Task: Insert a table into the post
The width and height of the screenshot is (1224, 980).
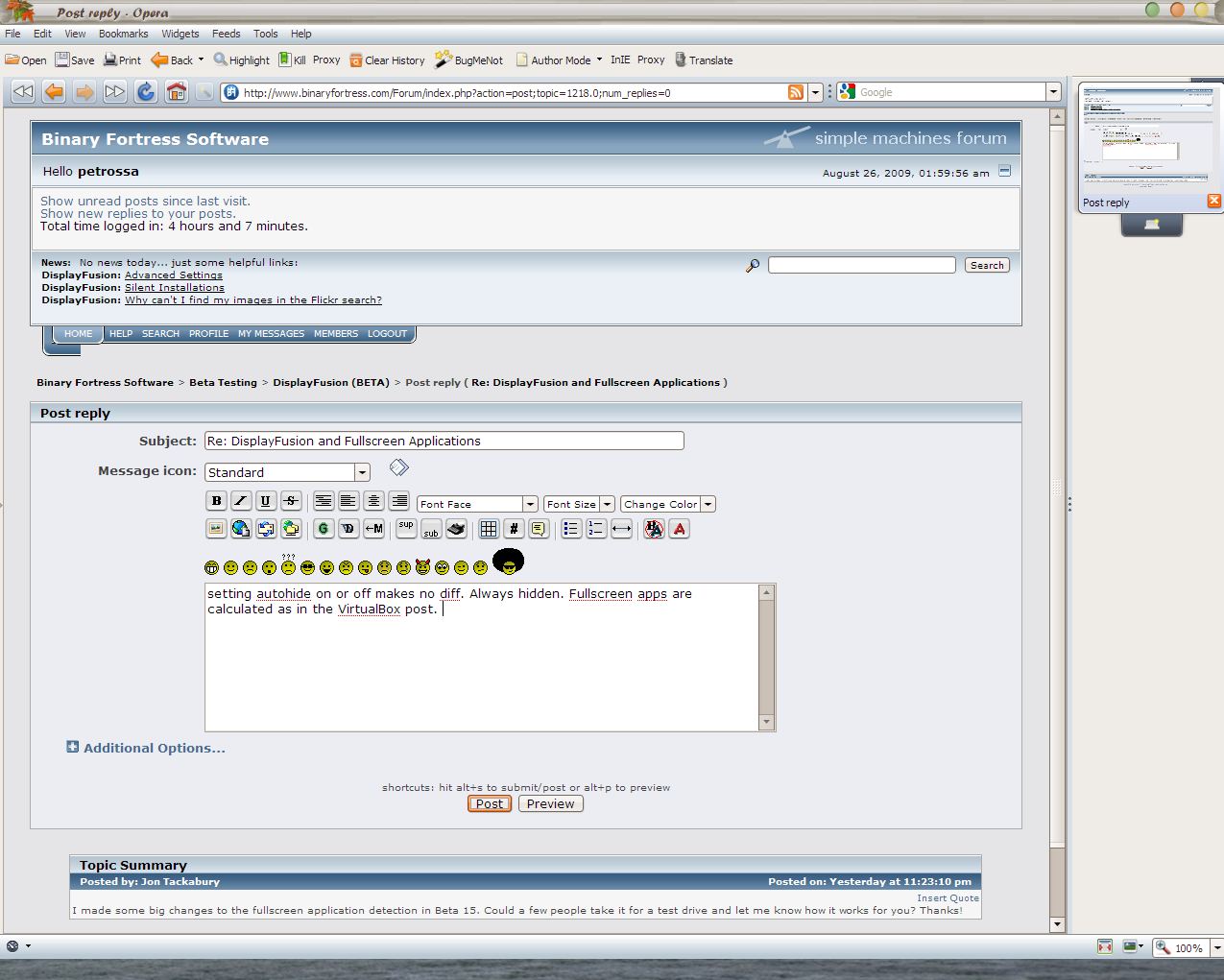Action: click(x=489, y=528)
